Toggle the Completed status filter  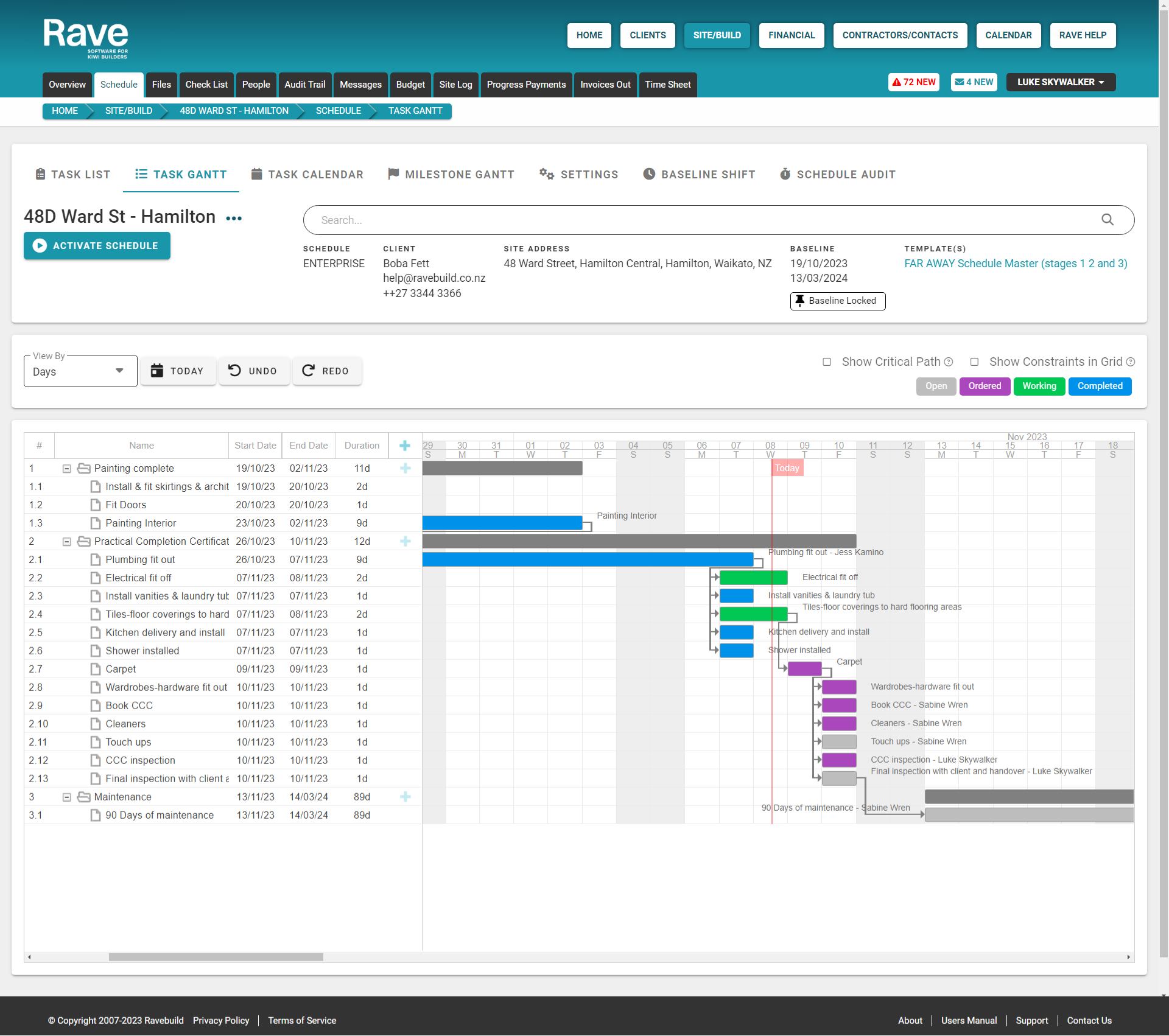point(1100,386)
